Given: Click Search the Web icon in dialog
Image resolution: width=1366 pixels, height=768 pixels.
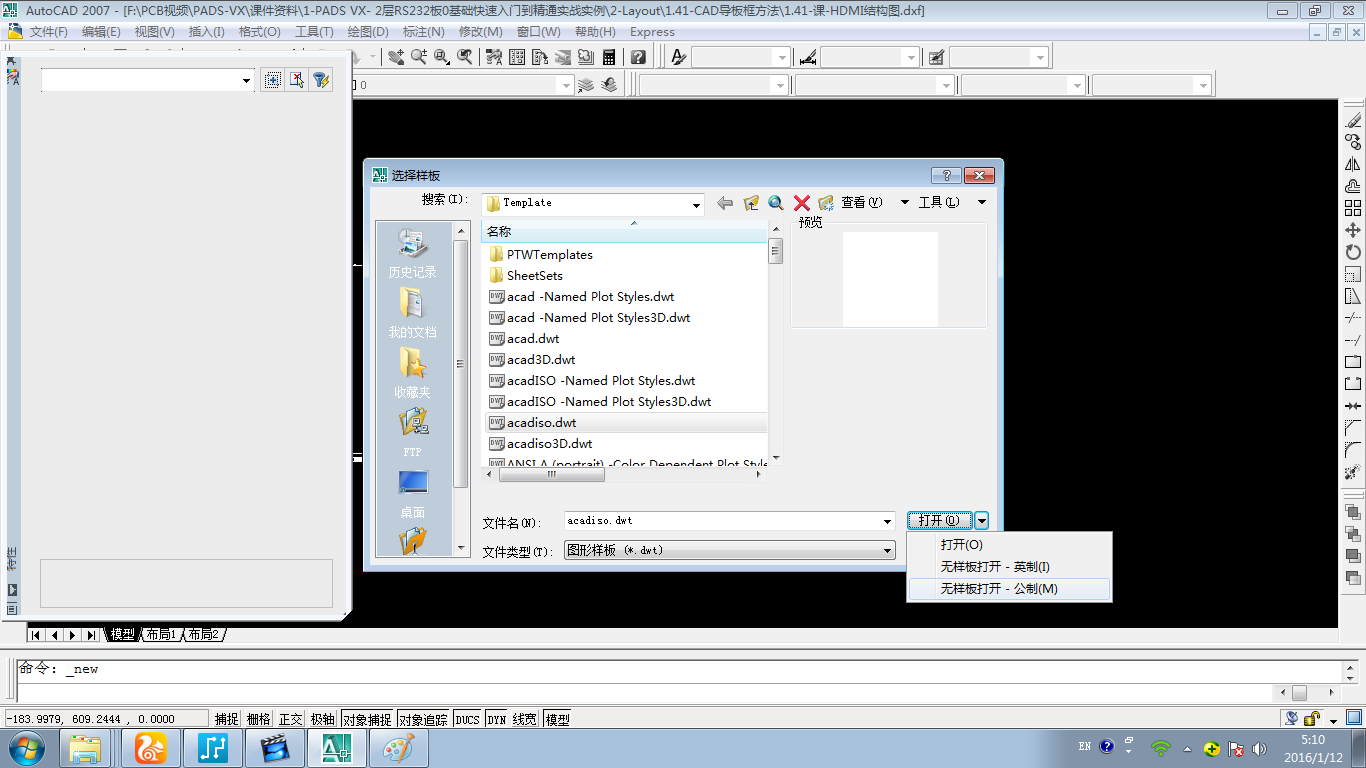Looking at the screenshot, I should click(x=776, y=203).
